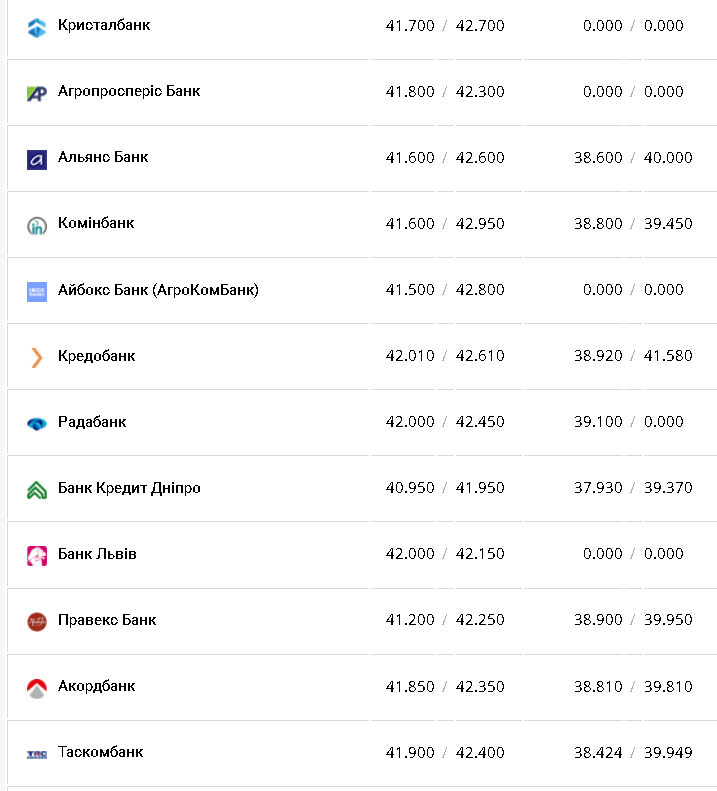Select the Кредобанк rate 42.010 / 42.610
The width and height of the screenshot is (717, 791).
(445, 356)
